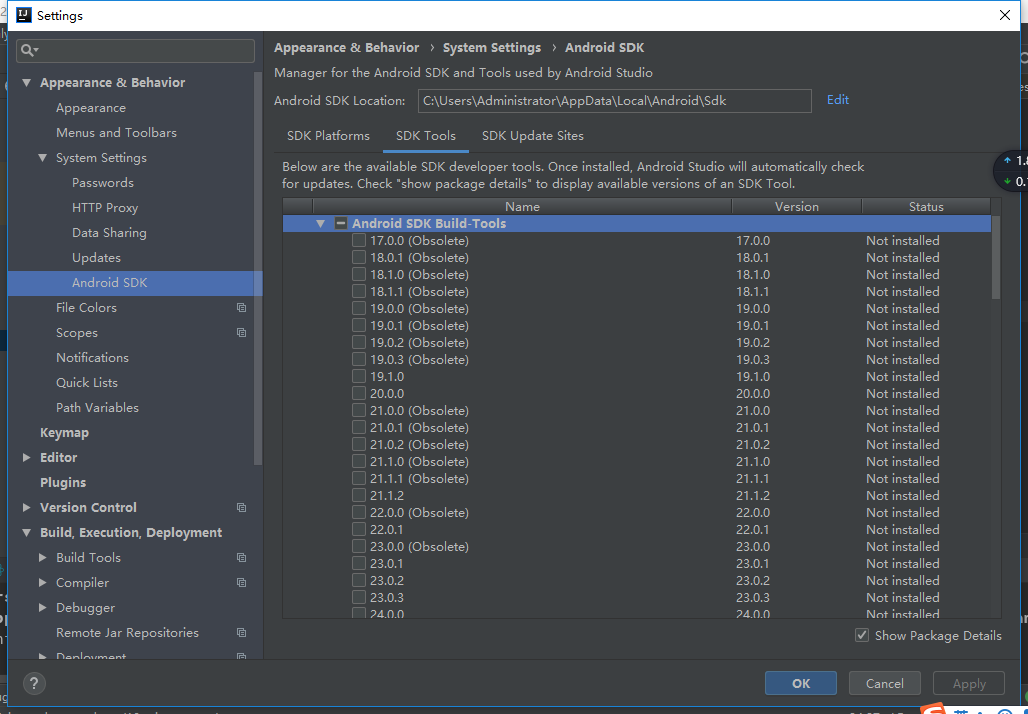Image resolution: width=1028 pixels, height=714 pixels.
Task: Open the help question mark icon
Action: pos(34,683)
